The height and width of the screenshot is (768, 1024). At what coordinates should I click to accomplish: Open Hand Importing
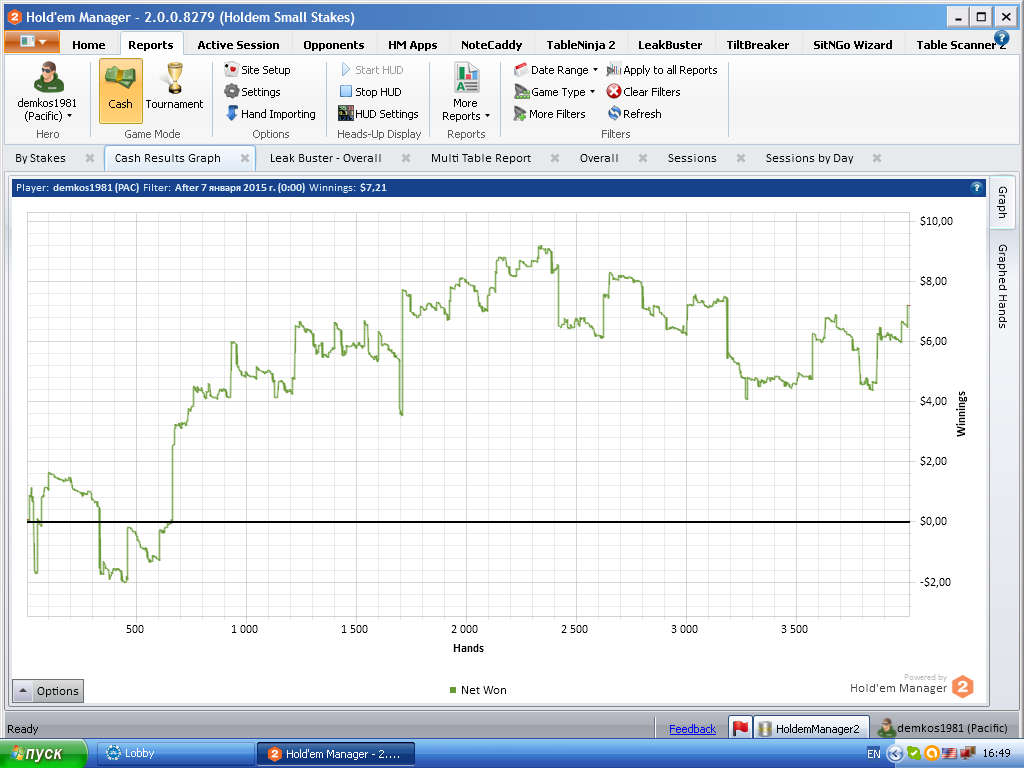pyautogui.click(x=270, y=114)
